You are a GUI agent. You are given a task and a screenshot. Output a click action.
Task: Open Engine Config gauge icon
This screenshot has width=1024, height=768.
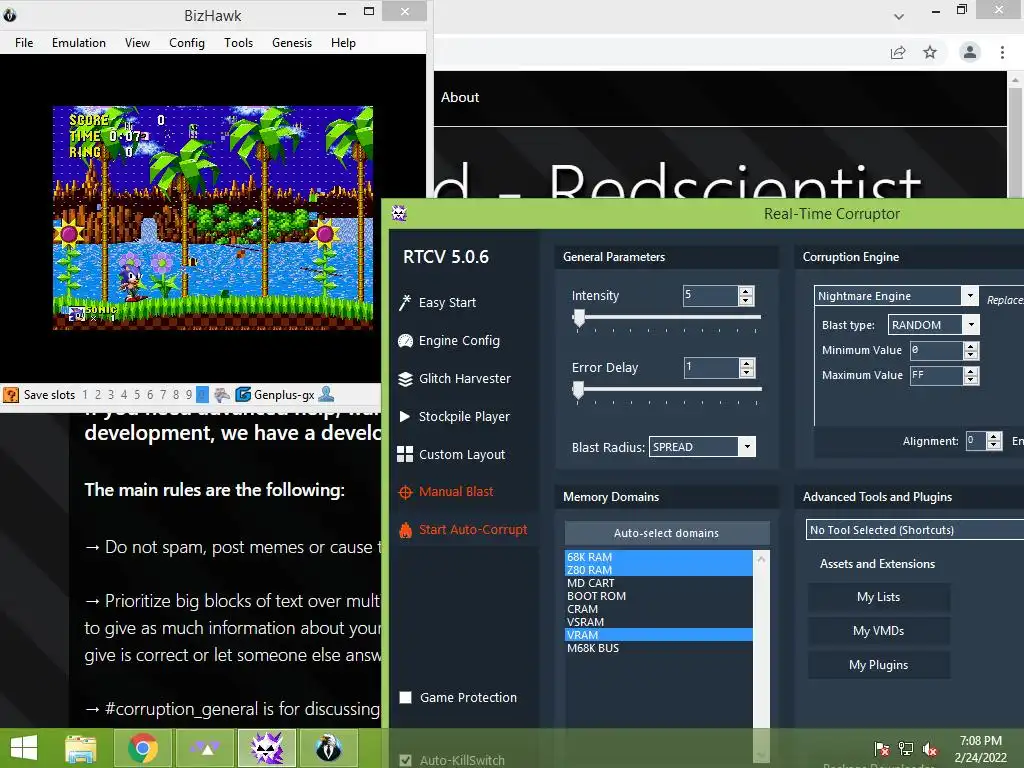[406, 341]
